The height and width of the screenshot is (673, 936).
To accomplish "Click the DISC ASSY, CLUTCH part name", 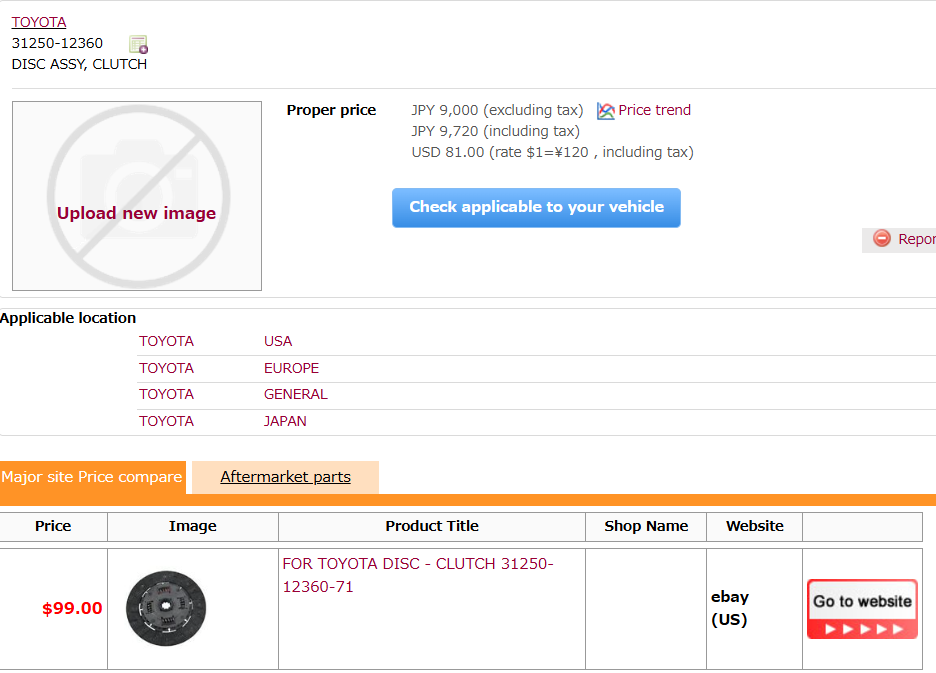I will pos(79,64).
